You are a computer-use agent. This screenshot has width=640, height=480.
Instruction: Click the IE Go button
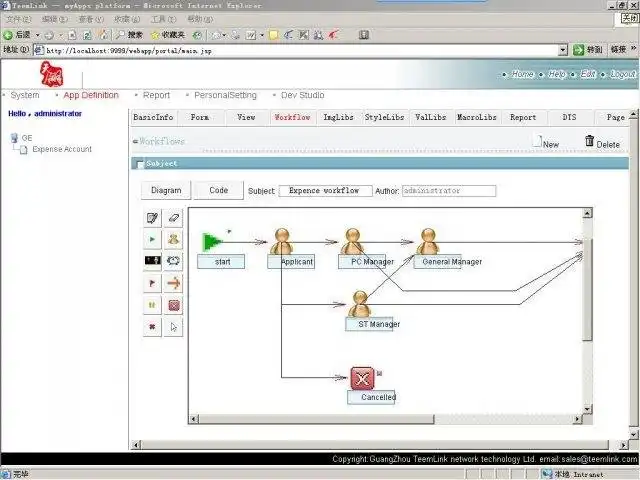588,50
